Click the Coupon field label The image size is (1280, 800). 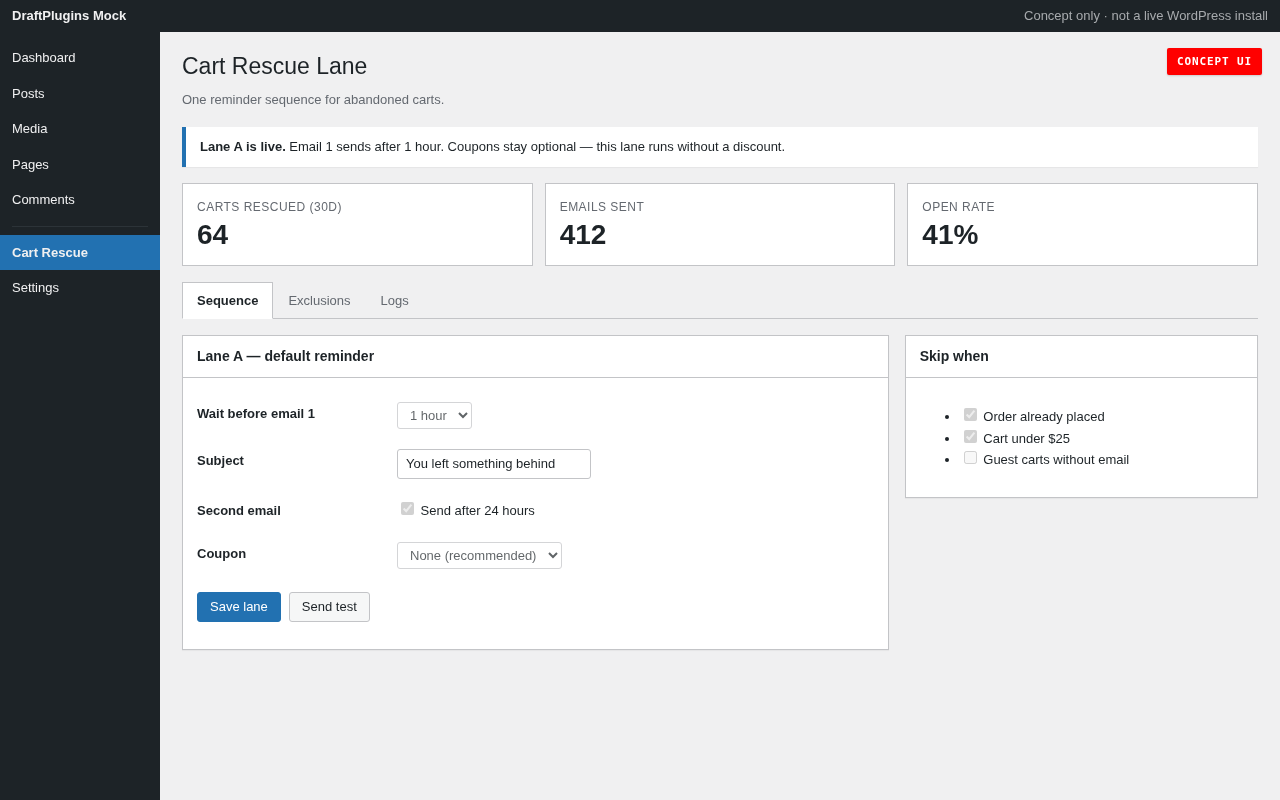221,554
